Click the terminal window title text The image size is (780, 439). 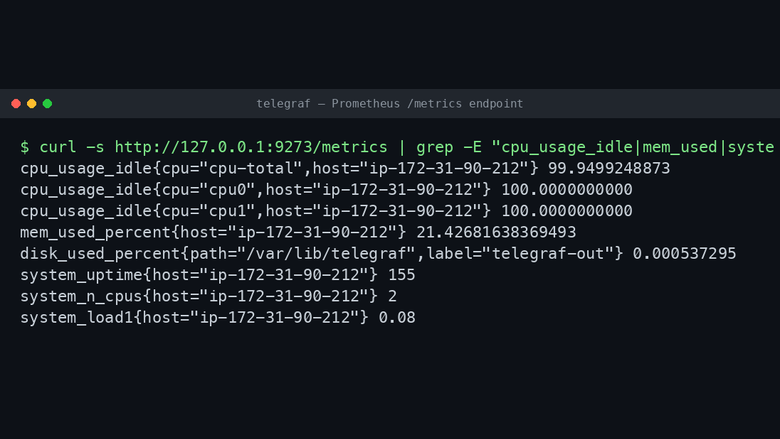(x=390, y=103)
